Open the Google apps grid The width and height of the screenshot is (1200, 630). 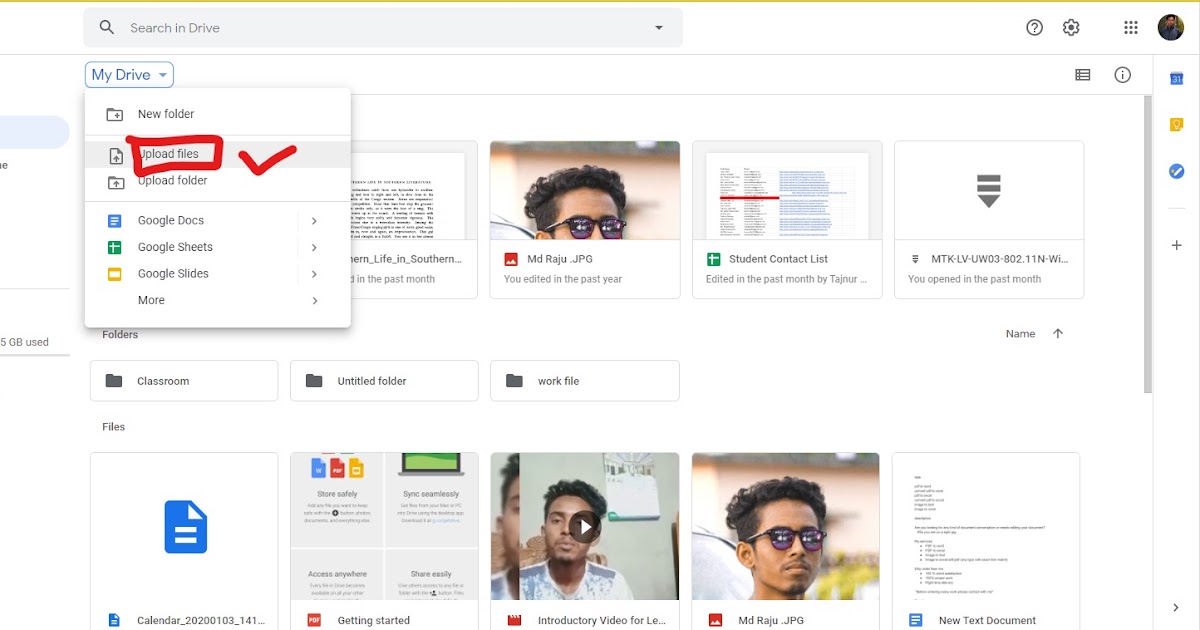coord(1131,27)
